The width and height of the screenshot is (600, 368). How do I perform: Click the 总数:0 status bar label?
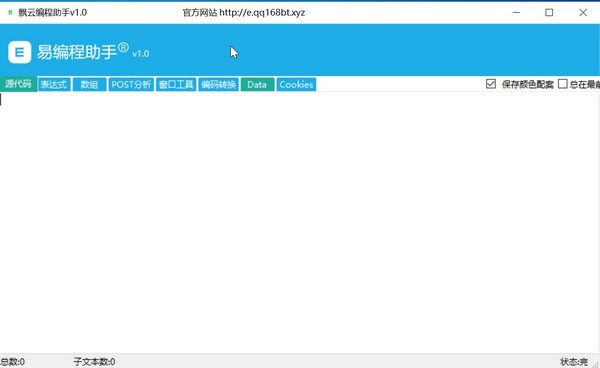[x=12, y=361]
